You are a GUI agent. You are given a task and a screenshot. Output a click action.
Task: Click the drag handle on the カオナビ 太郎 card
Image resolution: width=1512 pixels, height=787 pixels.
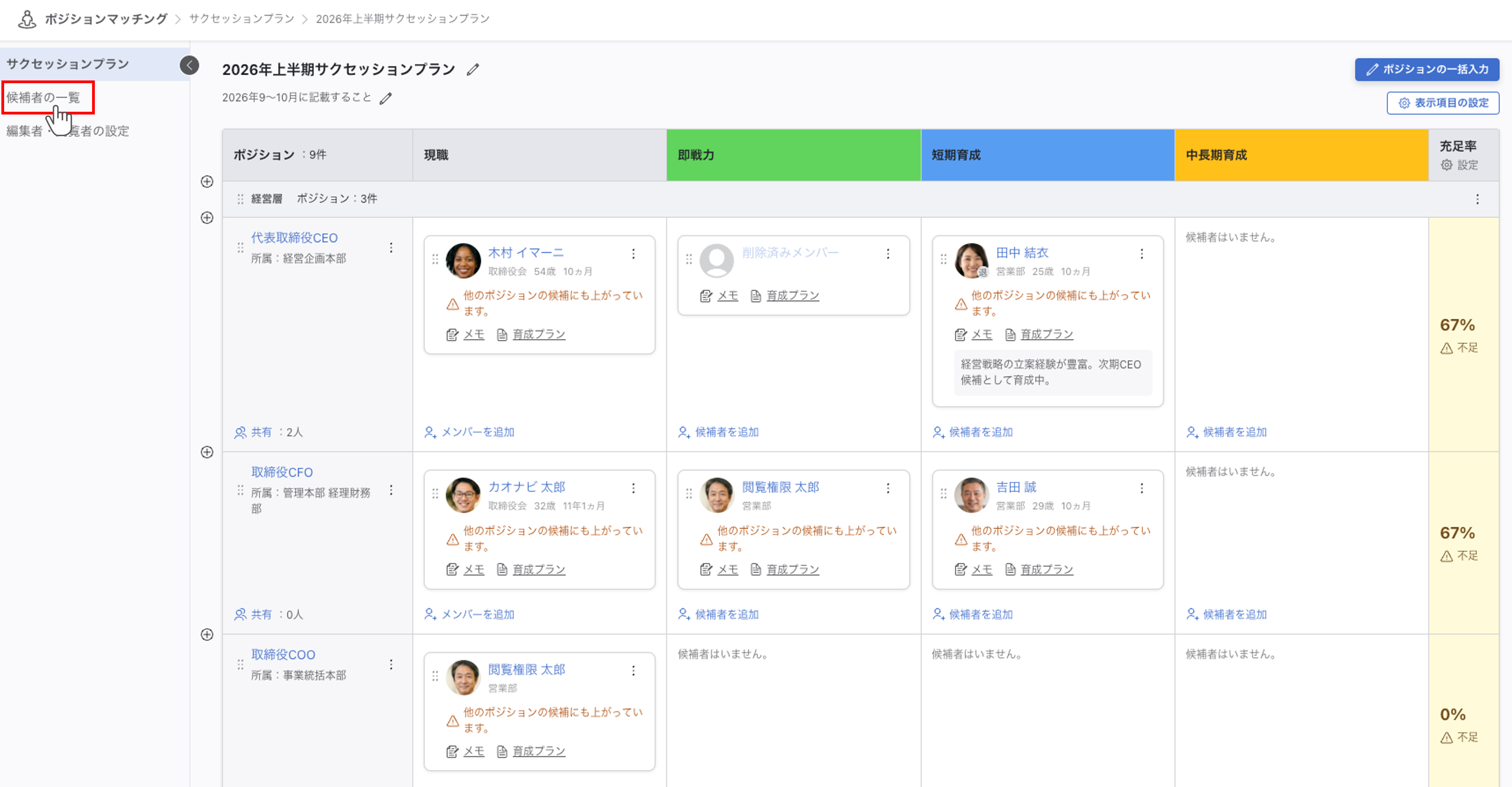435,494
